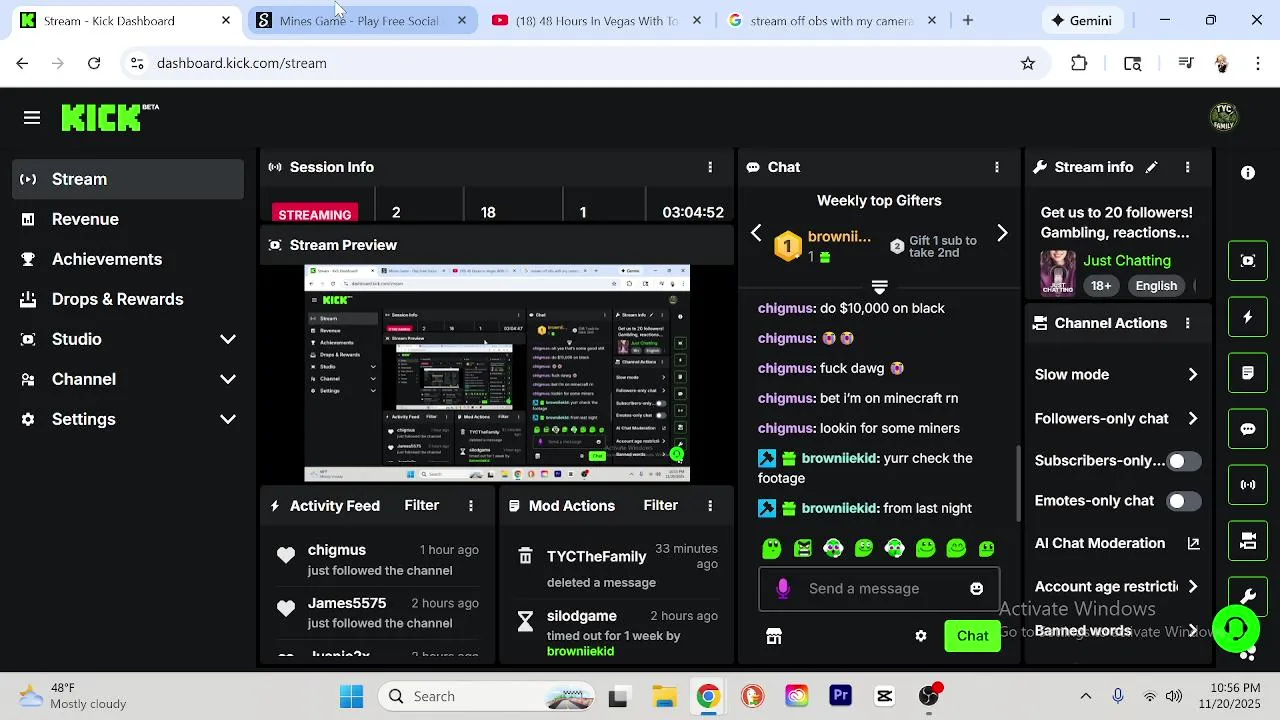Toggle Subscribers-only chat switch
The image size is (1280, 720).
coord(1185,461)
